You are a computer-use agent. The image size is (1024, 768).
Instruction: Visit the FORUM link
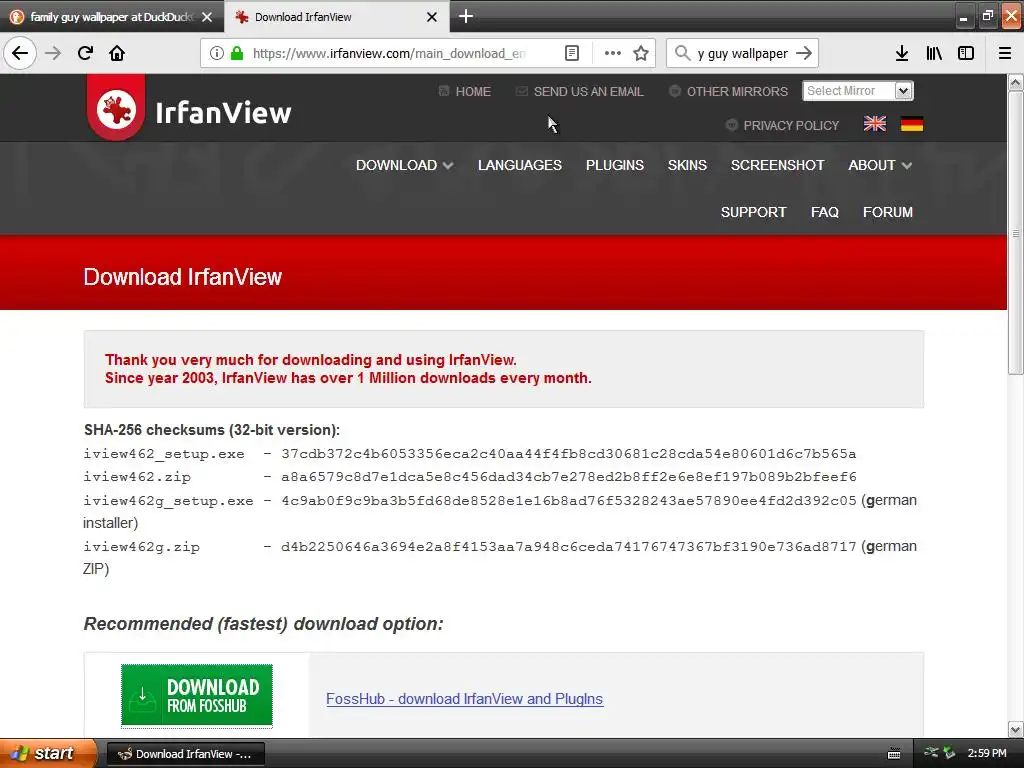pyautogui.click(x=888, y=212)
